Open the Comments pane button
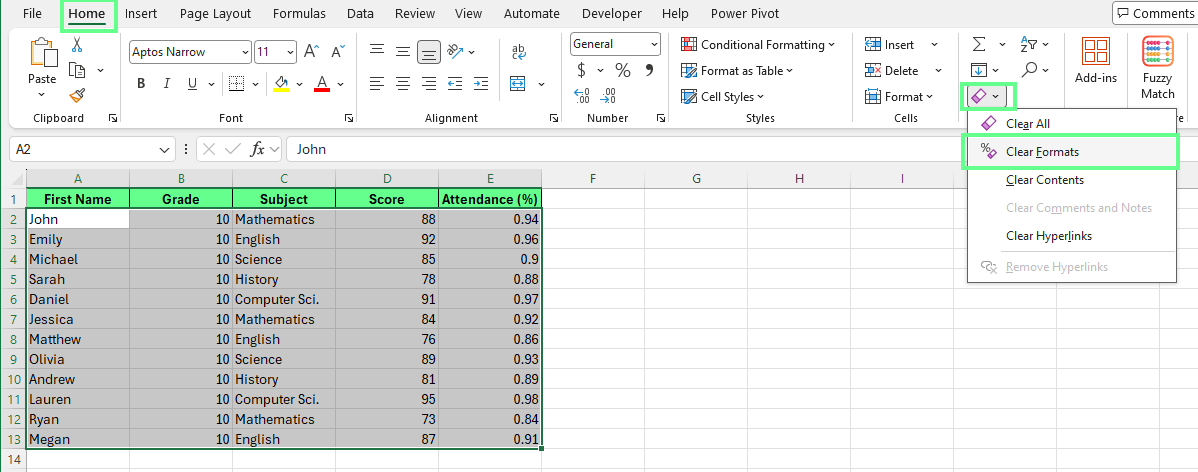 pyautogui.click(x=1154, y=14)
